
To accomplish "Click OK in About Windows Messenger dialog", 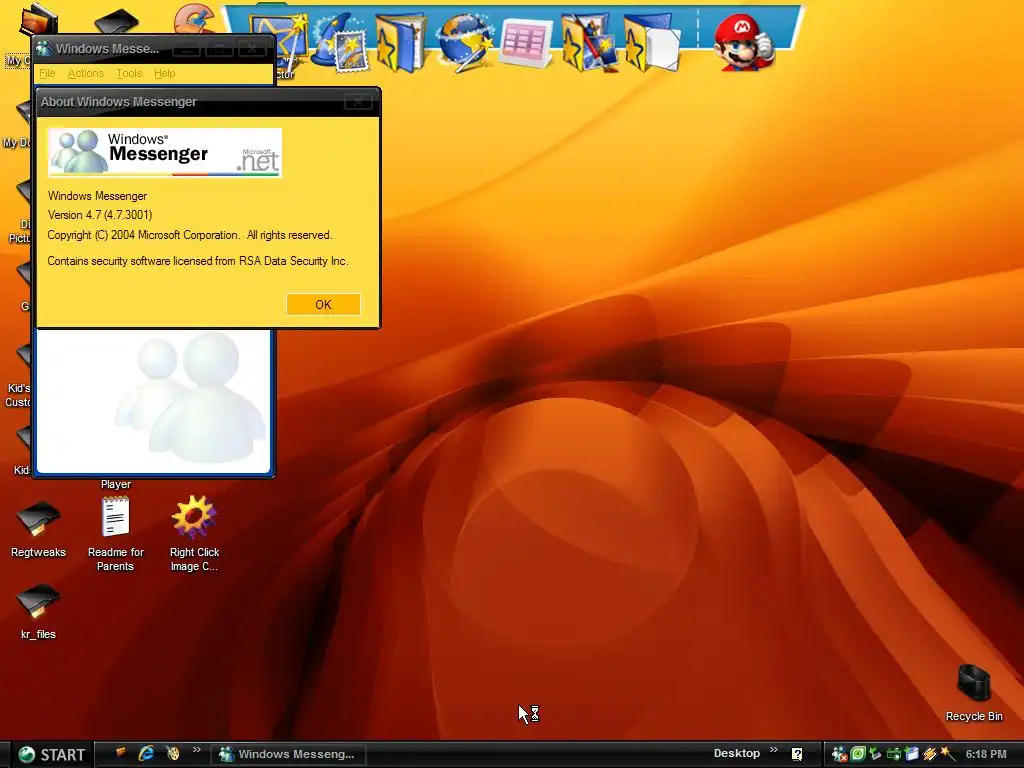I will (x=323, y=304).
